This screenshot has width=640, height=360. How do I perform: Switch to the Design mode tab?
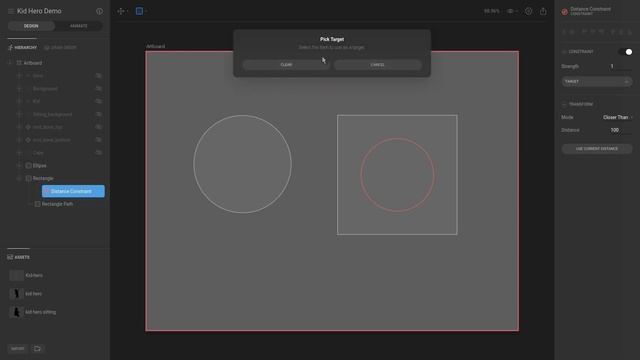(x=31, y=26)
